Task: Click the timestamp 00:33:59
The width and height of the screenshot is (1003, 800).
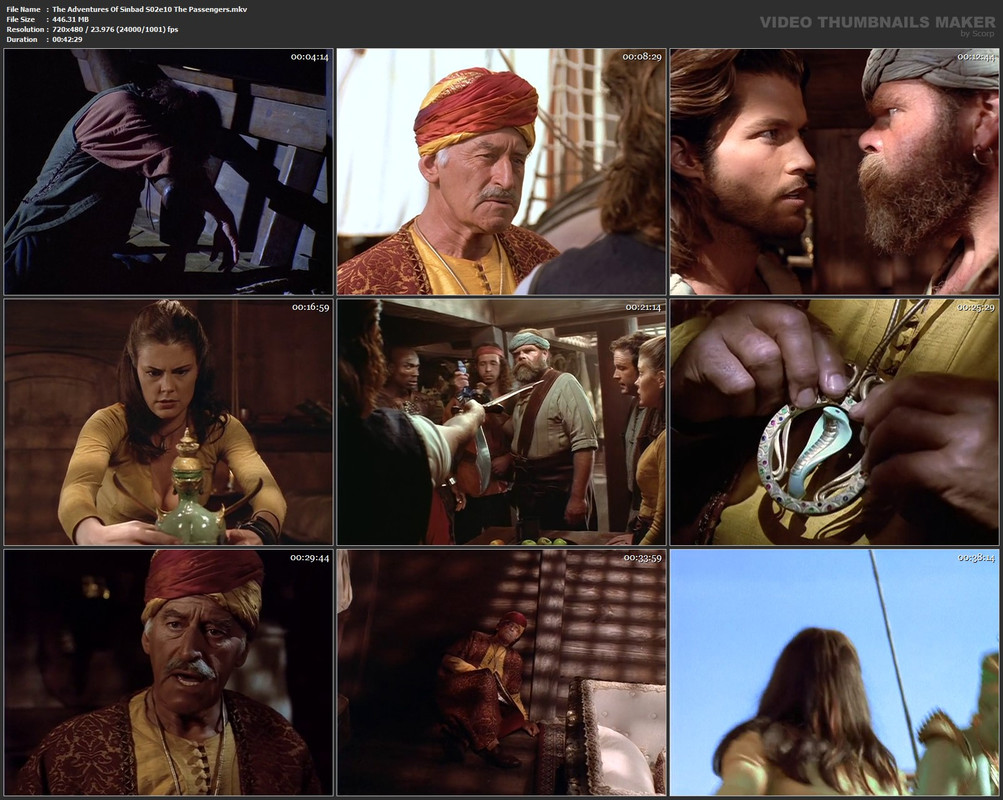Action: tap(643, 558)
